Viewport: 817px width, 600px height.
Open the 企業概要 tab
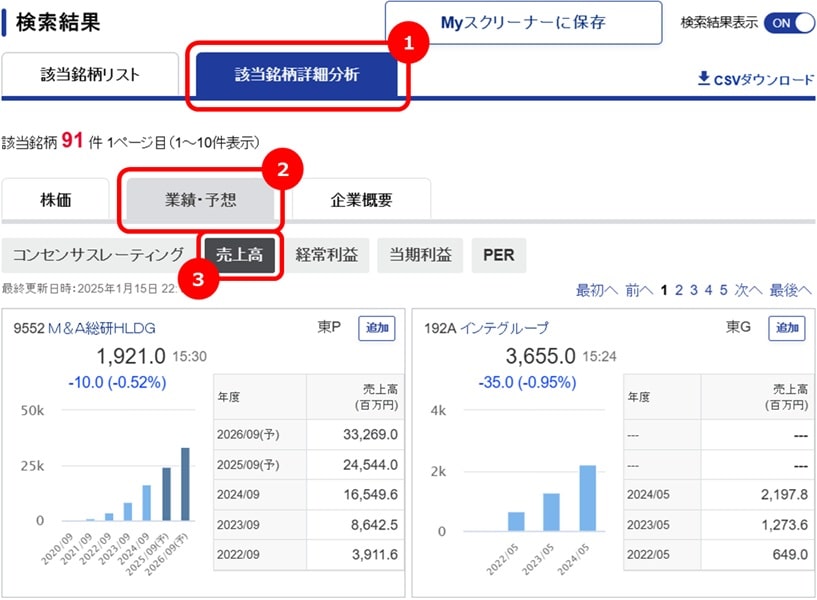click(x=361, y=199)
